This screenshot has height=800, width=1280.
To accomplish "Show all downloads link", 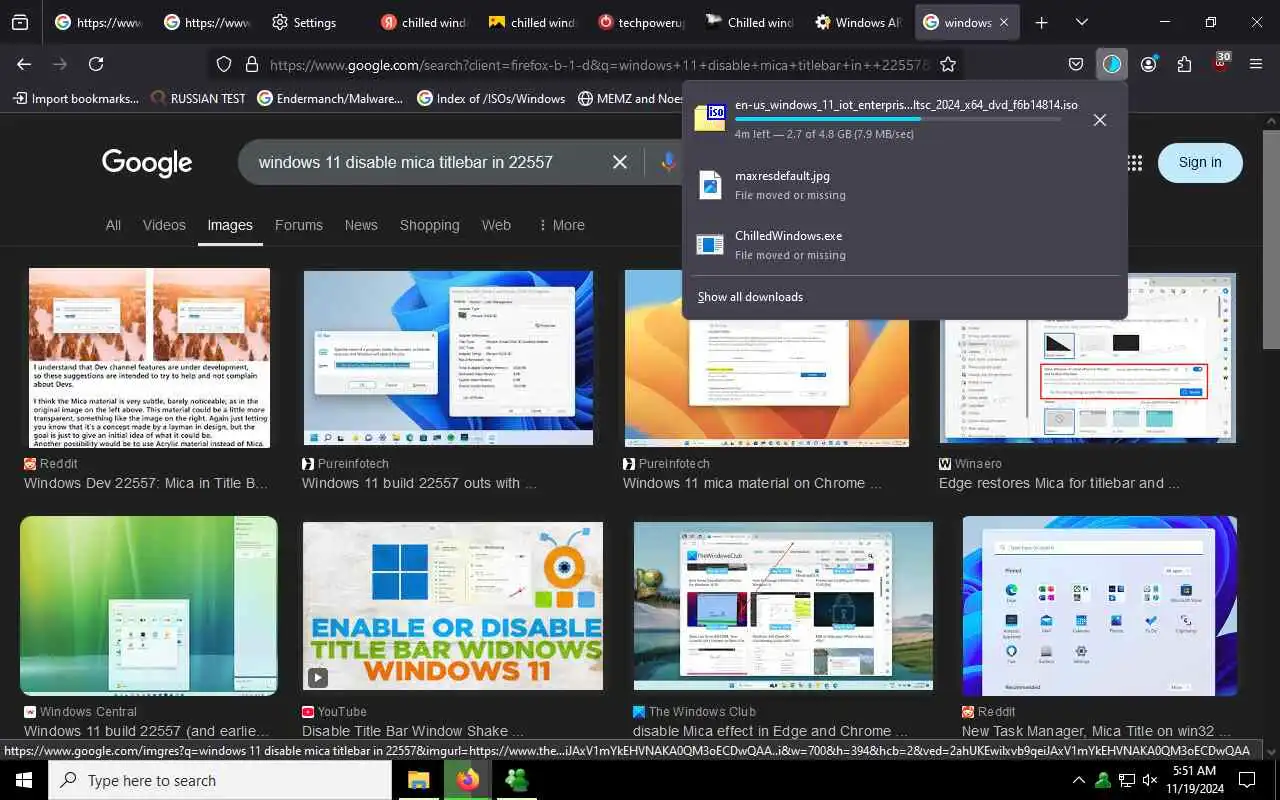I will 750,297.
